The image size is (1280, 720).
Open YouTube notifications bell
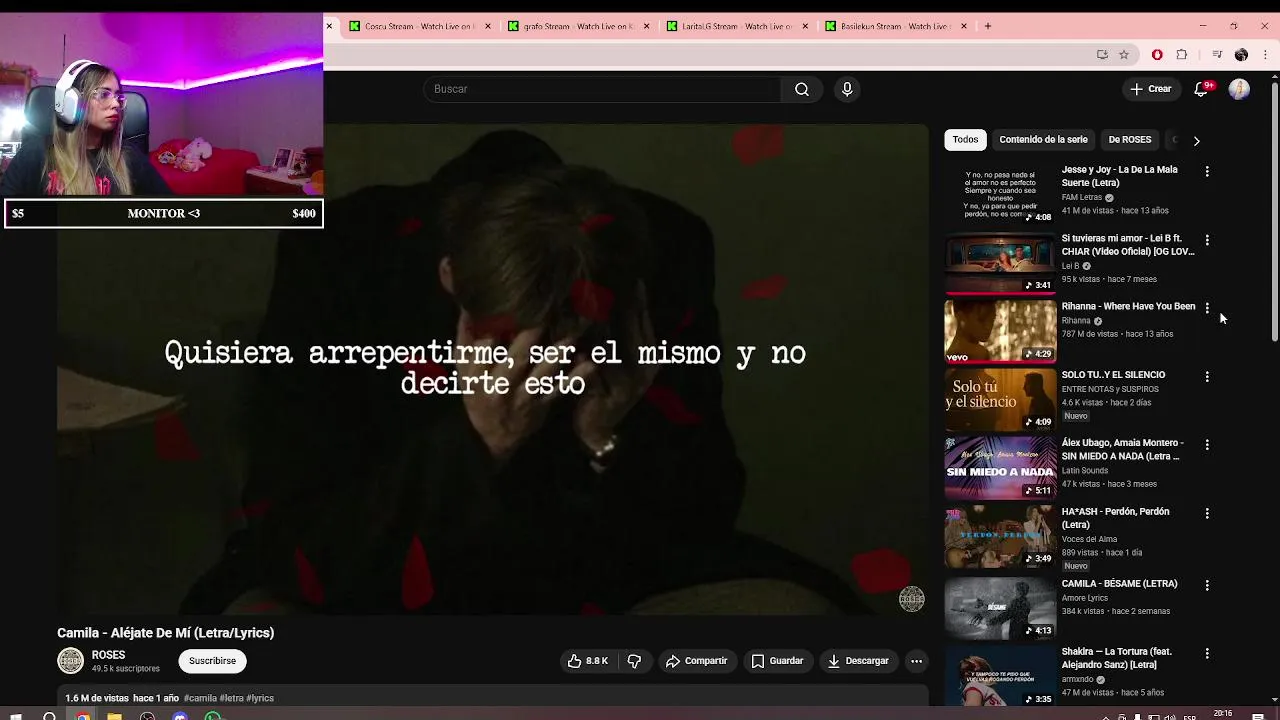click(1202, 89)
